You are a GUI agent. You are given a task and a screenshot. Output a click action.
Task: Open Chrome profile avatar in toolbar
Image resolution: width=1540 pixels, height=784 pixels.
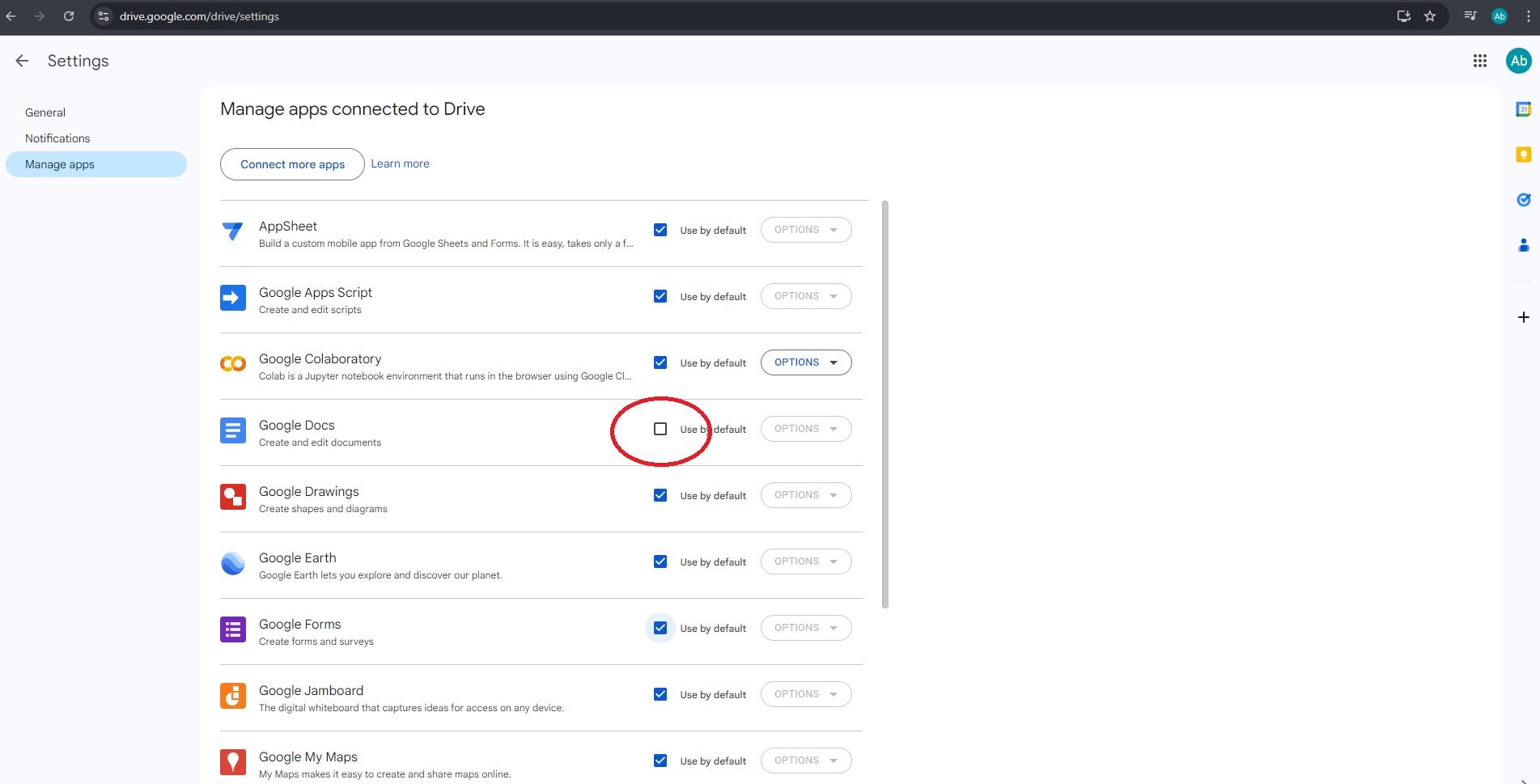tap(1500, 16)
